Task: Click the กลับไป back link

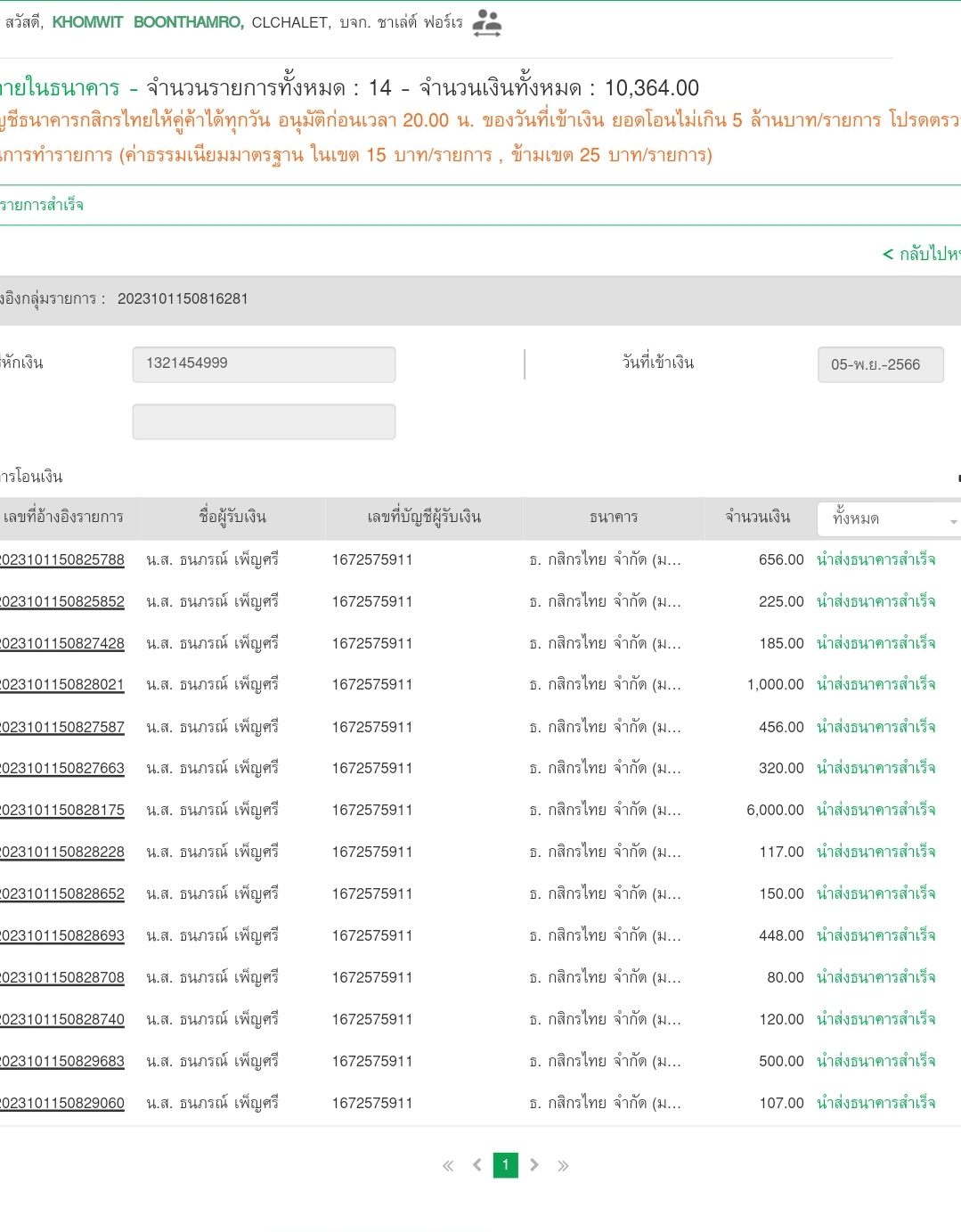Action: [x=922, y=254]
